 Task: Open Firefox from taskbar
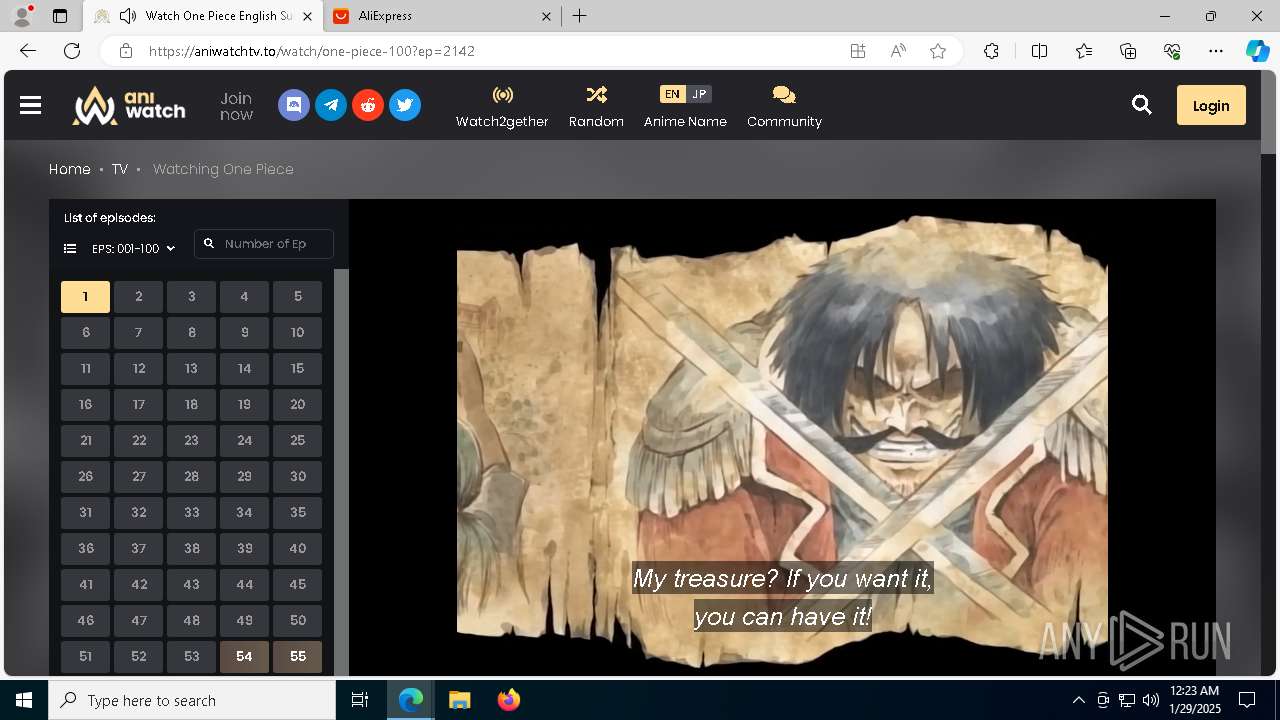[509, 700]
